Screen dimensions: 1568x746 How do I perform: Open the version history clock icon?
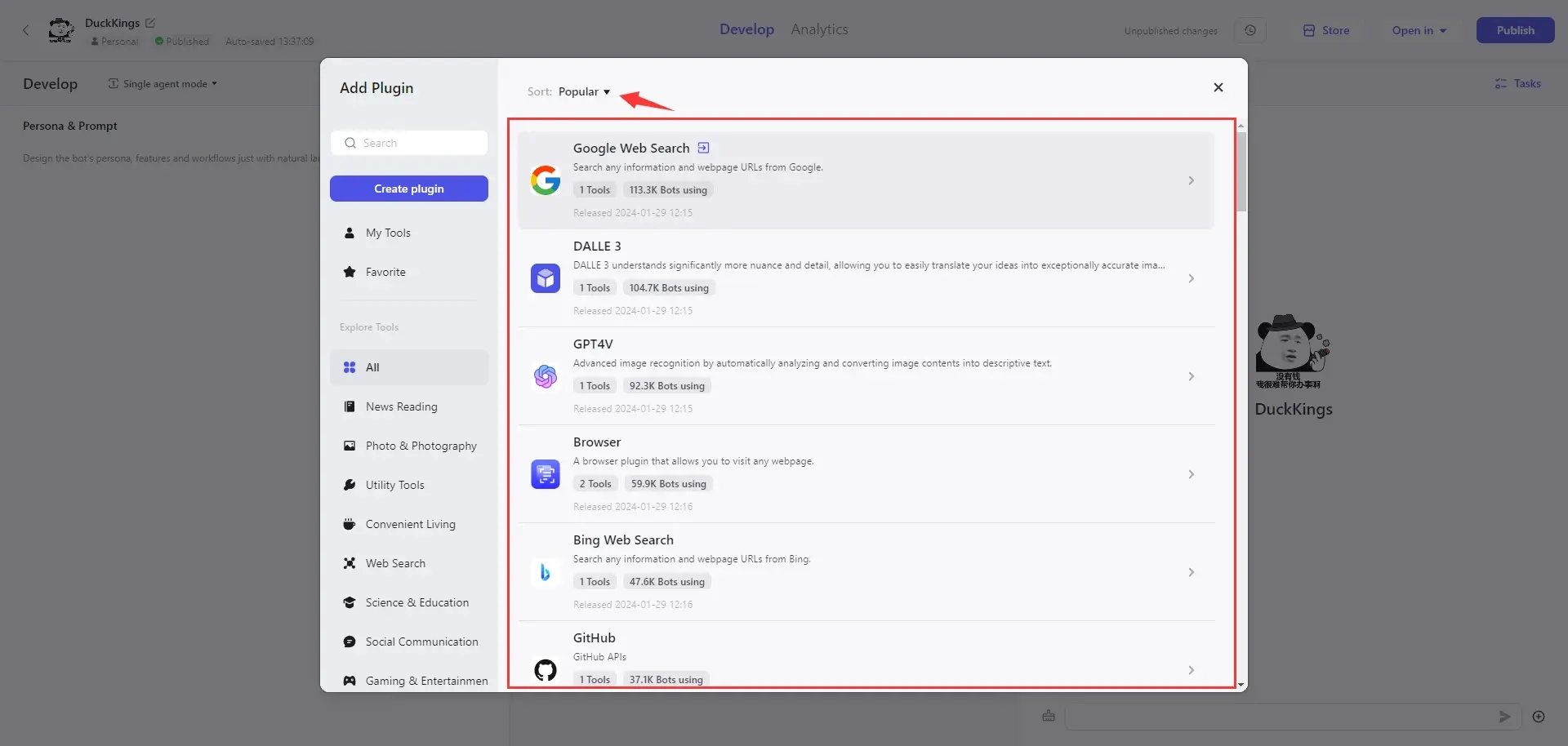point(1250,30)
